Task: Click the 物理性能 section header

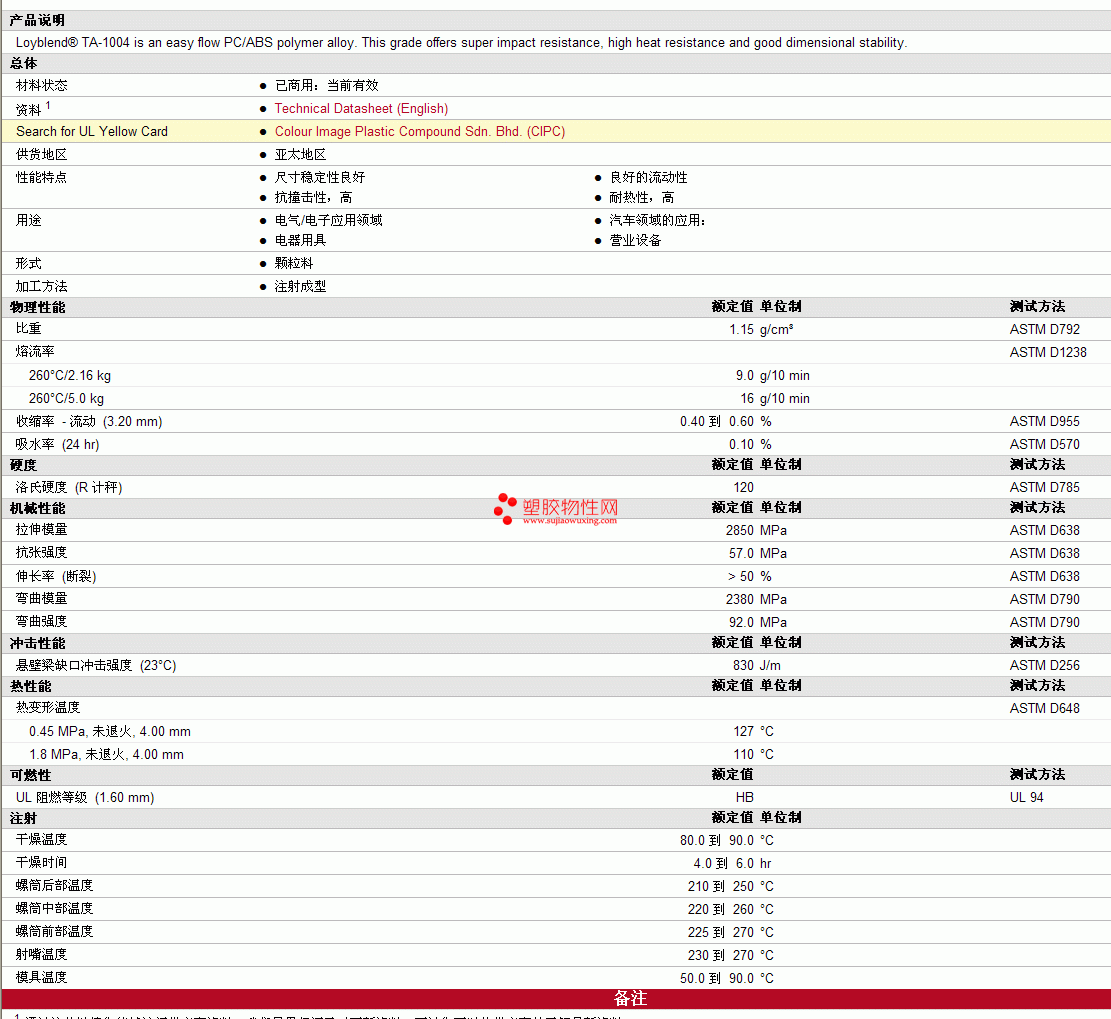Action: (38, 308)
